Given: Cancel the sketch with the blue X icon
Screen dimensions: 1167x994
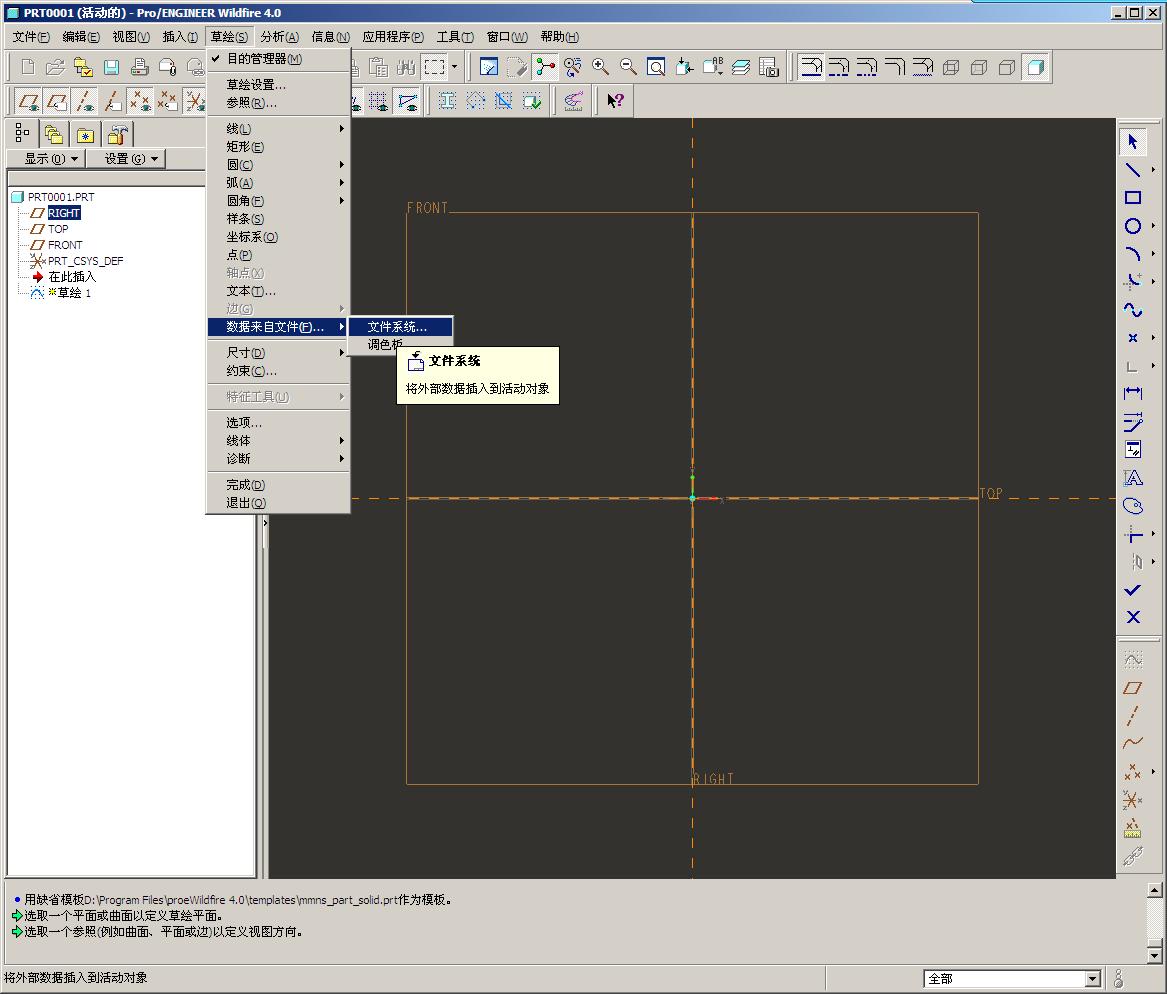Looking at the screenshot, I should pos(1133,617).
